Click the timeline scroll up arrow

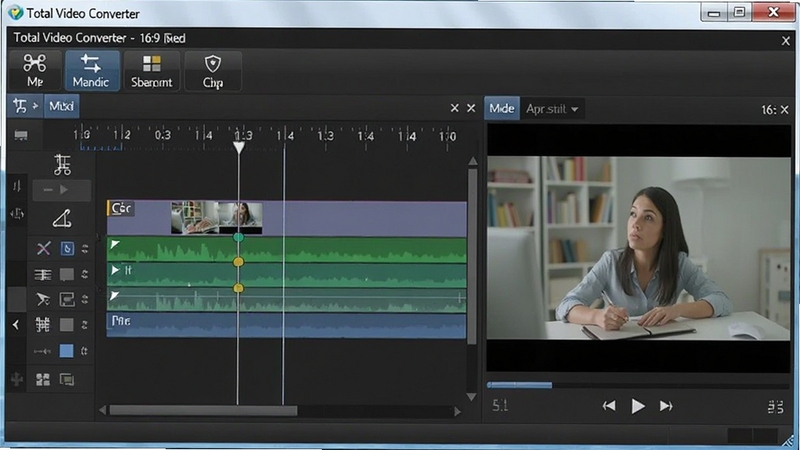coord(472,161)
